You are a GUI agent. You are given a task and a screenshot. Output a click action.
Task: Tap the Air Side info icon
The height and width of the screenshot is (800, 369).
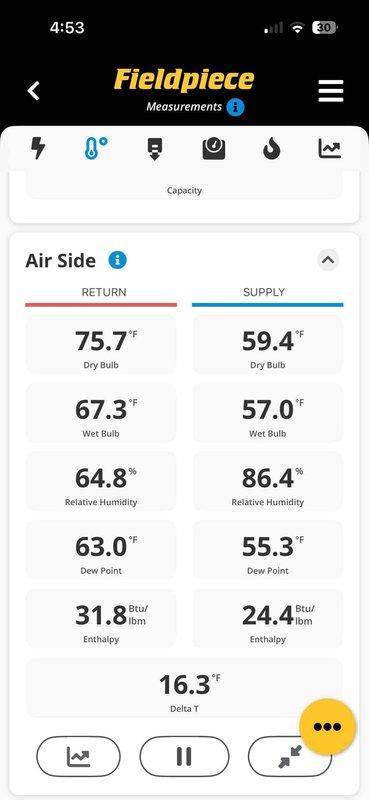117,261
